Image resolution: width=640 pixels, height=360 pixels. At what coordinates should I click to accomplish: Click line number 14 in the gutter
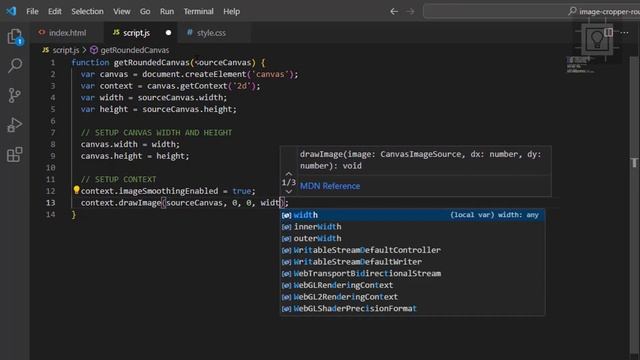pos(50,214)
